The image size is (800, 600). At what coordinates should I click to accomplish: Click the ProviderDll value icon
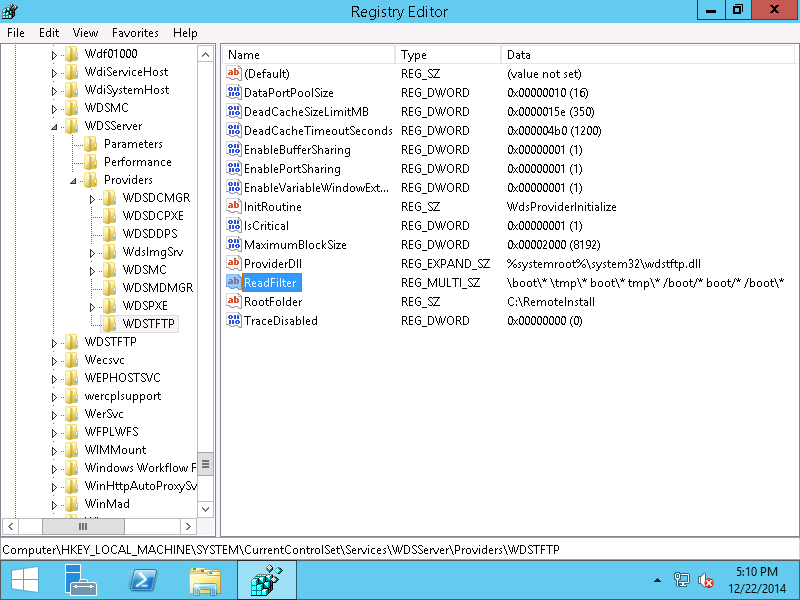(x=234, y=264)
